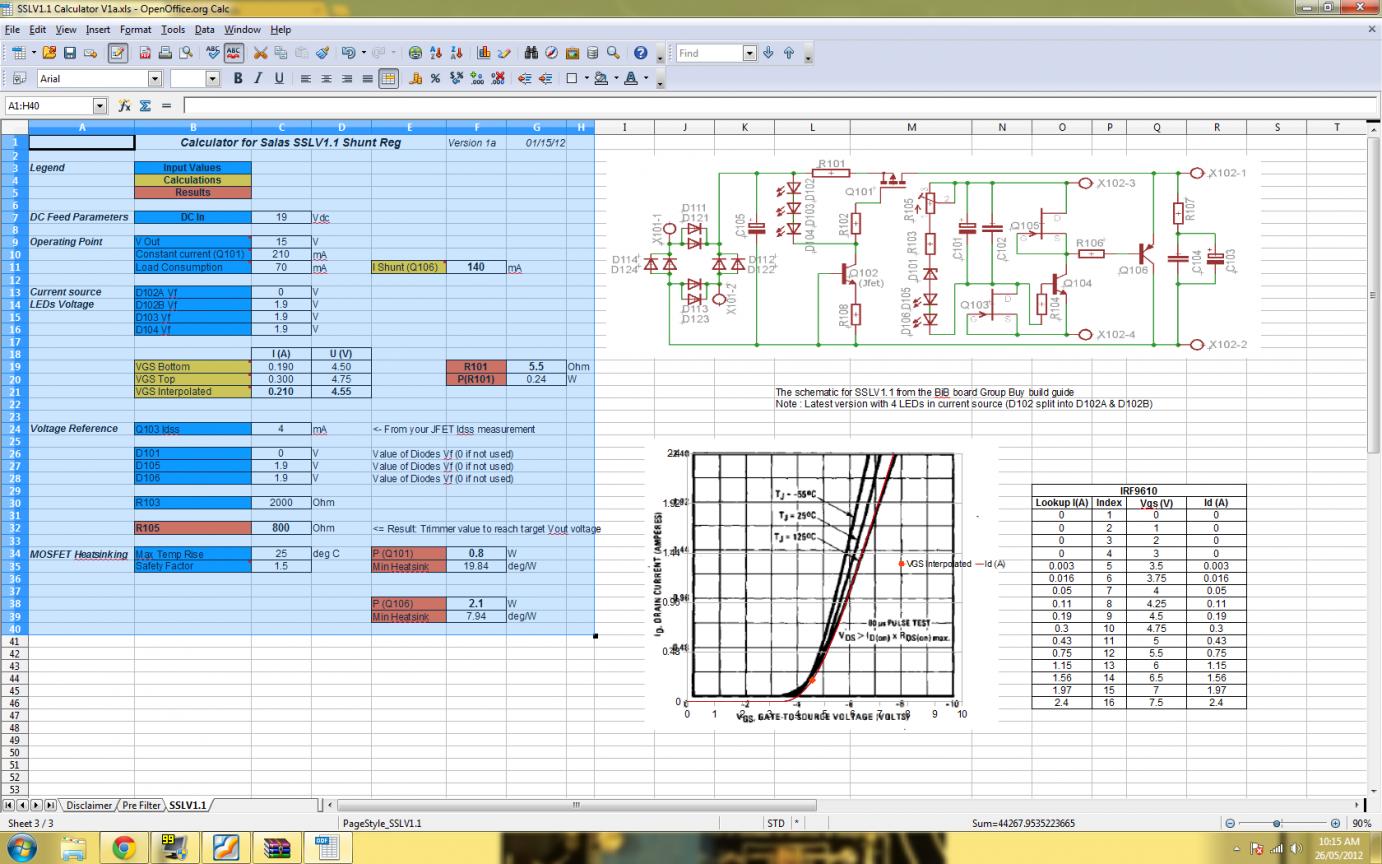The height and width of the screenshot is (864, 1382).
Task: Run the Spelling check tool
Action: [214, 53]
